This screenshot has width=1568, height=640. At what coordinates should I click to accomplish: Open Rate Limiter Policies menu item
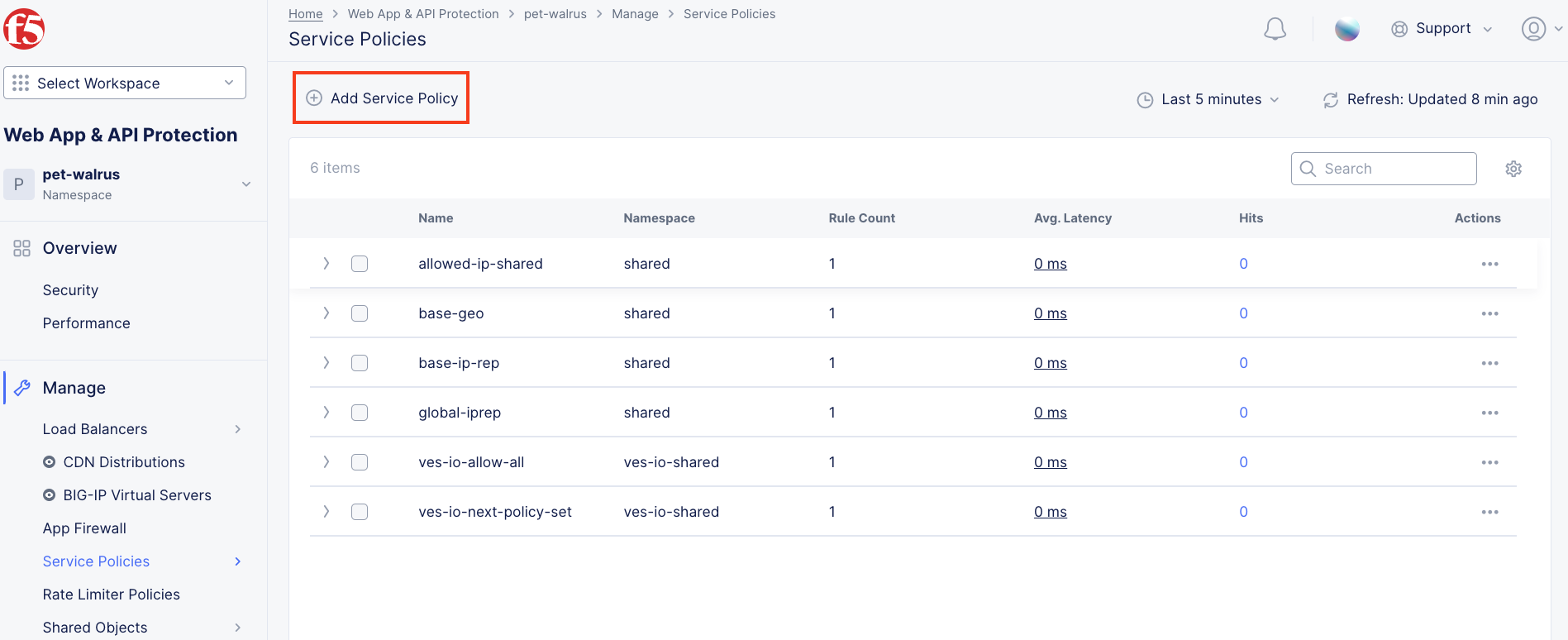pyautogui.click(x=112, y=595)
